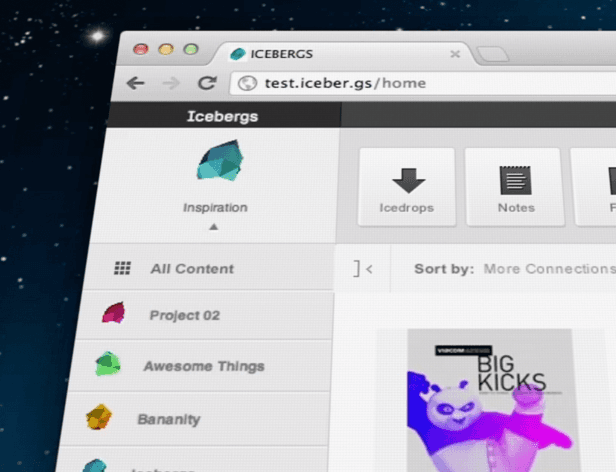
Task: Click the green Awesome Things iceberg icon
Action: point(108,364)
